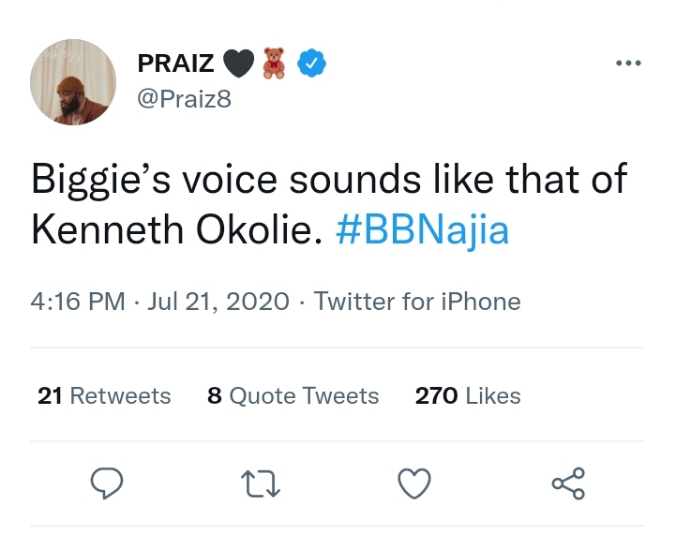
Task: Show the 270 Likes list
Action: coord(468,396)
